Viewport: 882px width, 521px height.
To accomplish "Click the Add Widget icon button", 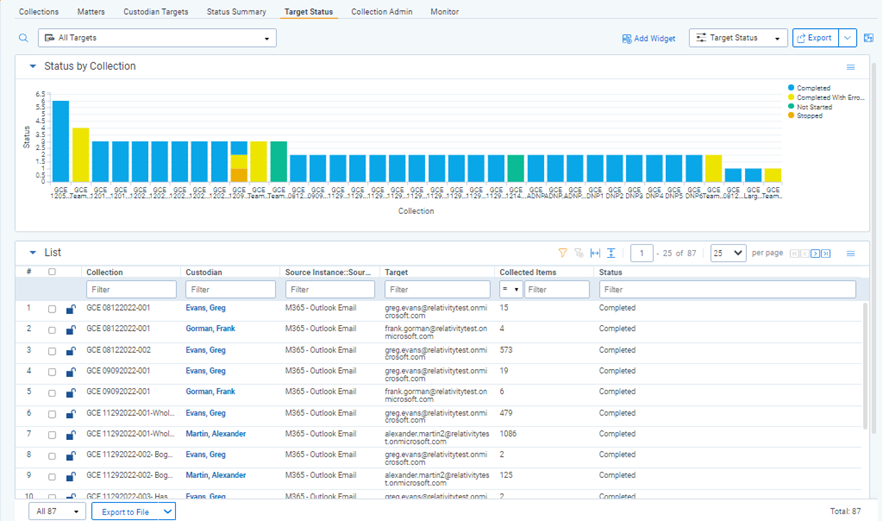I will coord(649,38).
